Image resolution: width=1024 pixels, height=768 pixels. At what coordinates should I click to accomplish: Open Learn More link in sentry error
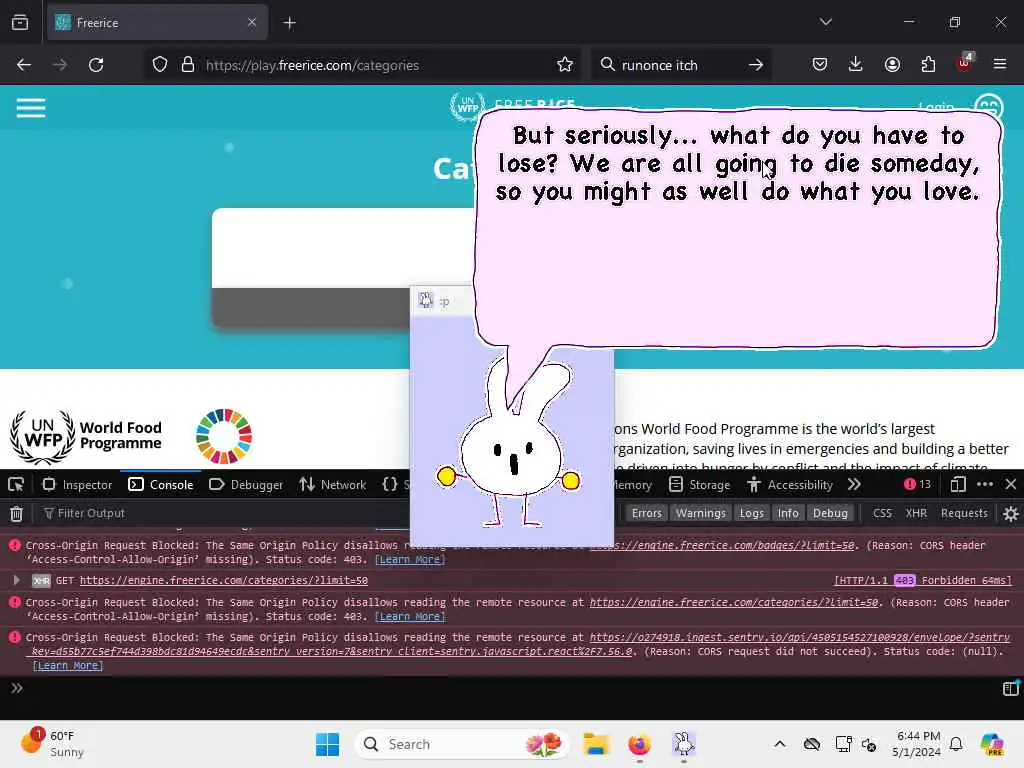click(68, 665)
